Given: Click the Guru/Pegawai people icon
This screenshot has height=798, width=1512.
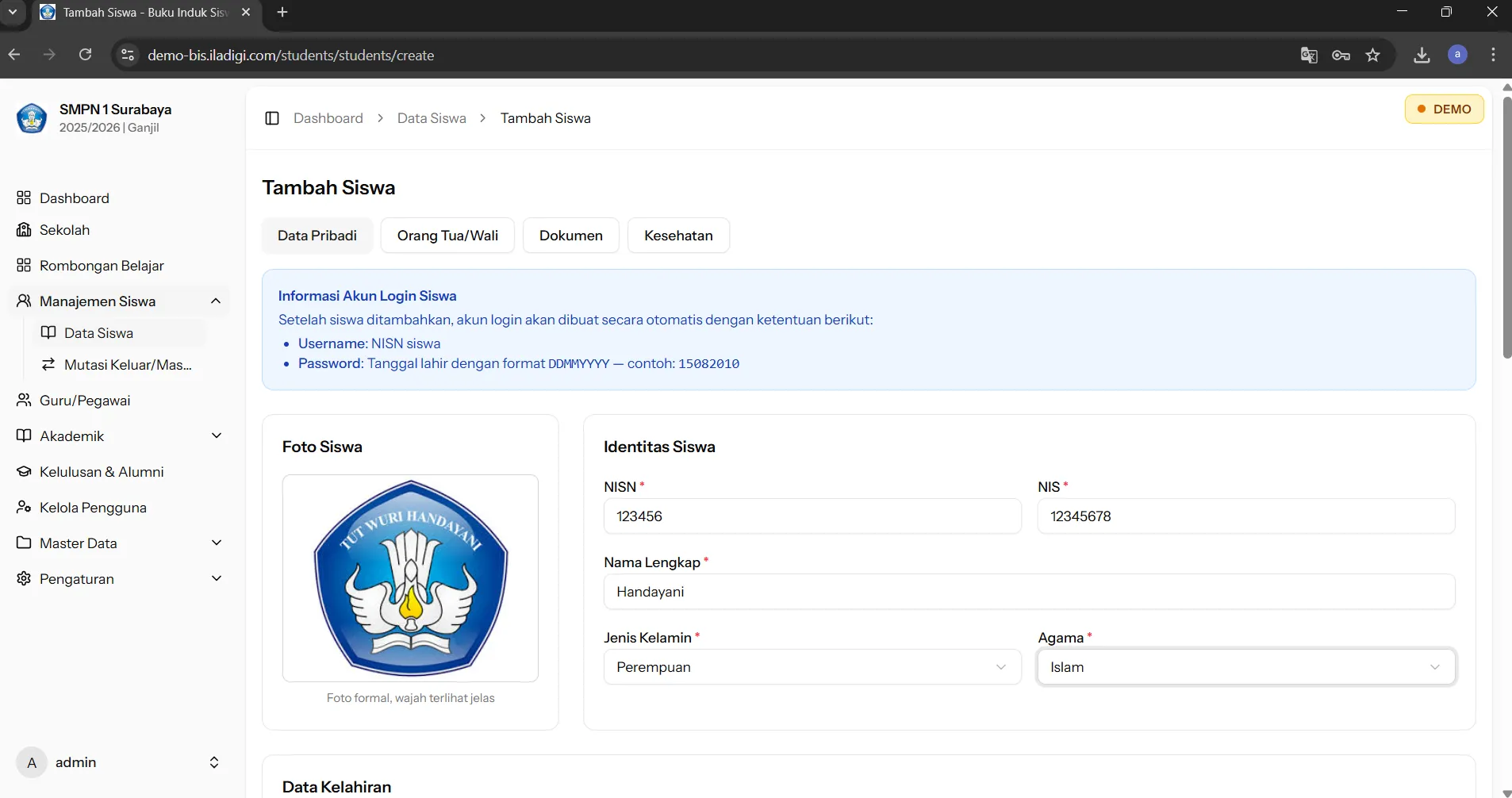Looking at the screenshot, I should (x=24, y=400).
